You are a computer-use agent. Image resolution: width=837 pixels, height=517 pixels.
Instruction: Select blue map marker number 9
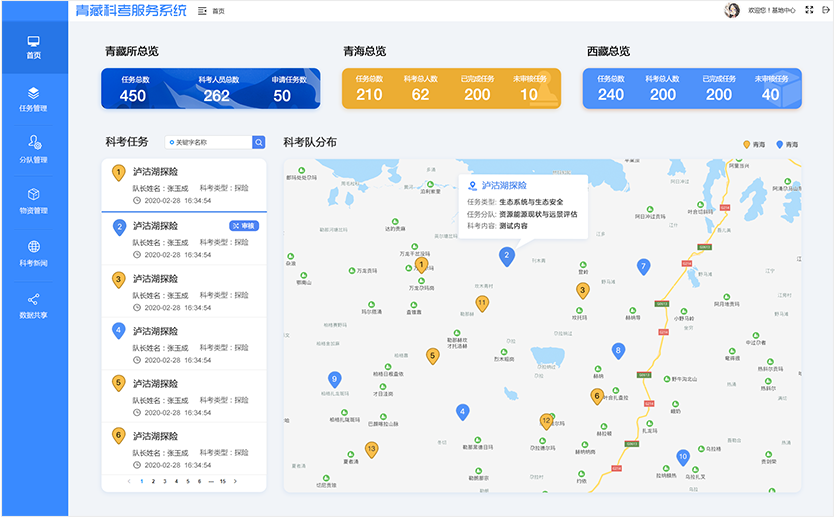335,380
